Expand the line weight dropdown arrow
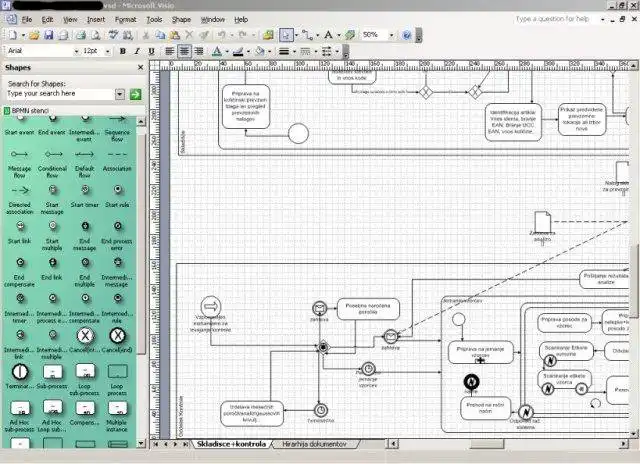 [294, 52]
